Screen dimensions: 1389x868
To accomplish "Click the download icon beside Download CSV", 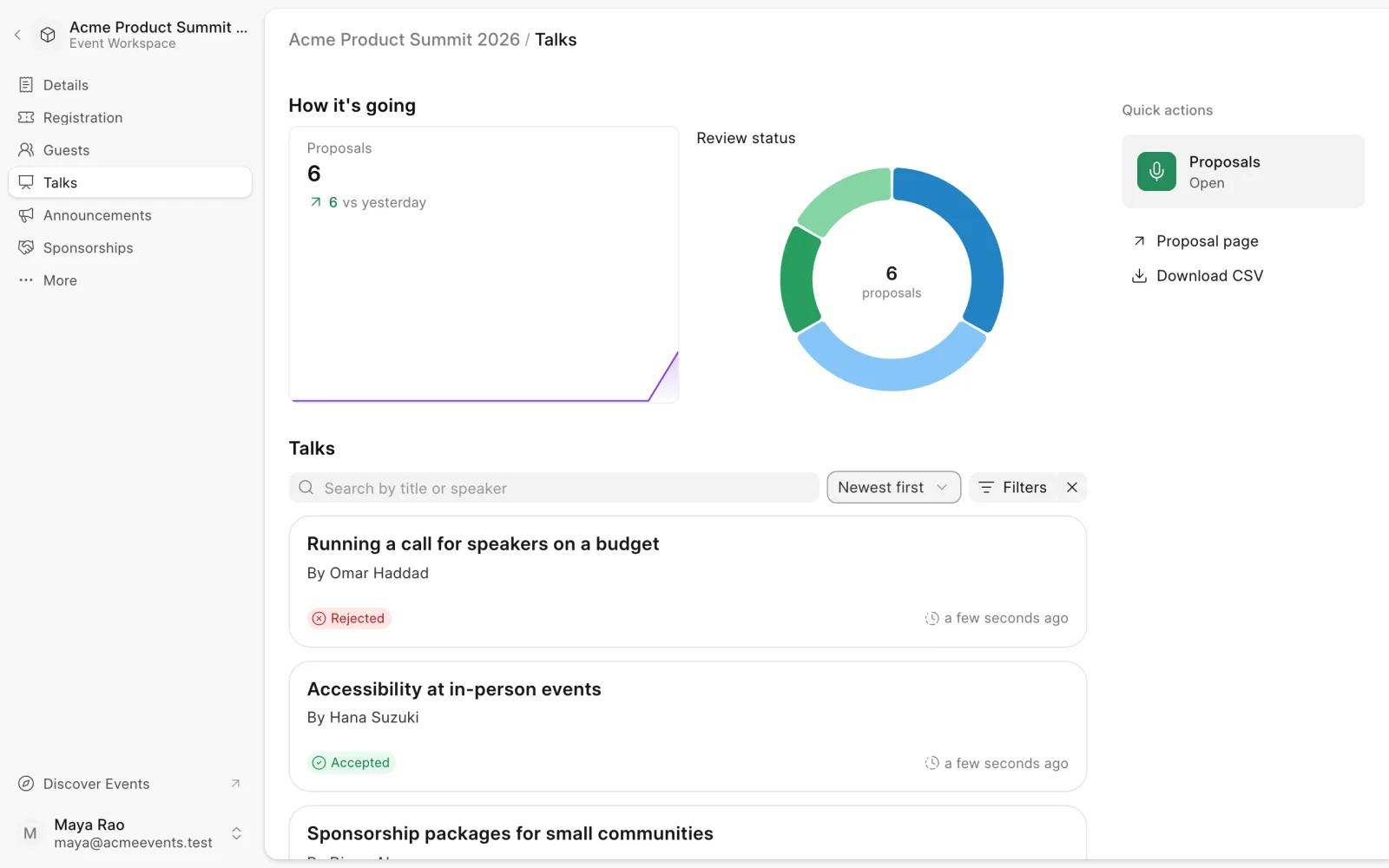I will [x=1139, y=276].
